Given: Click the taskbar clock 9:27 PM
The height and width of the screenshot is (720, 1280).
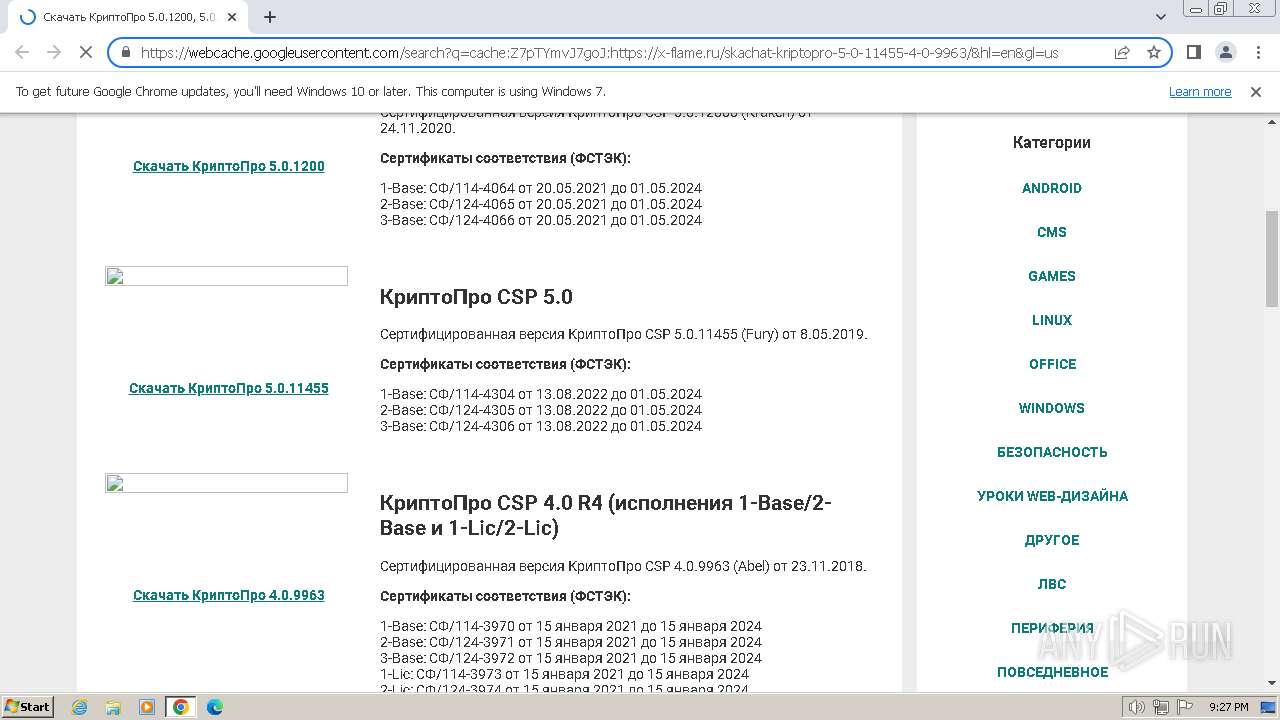Looking at the screenshot, I should [x=1229, y=707].
